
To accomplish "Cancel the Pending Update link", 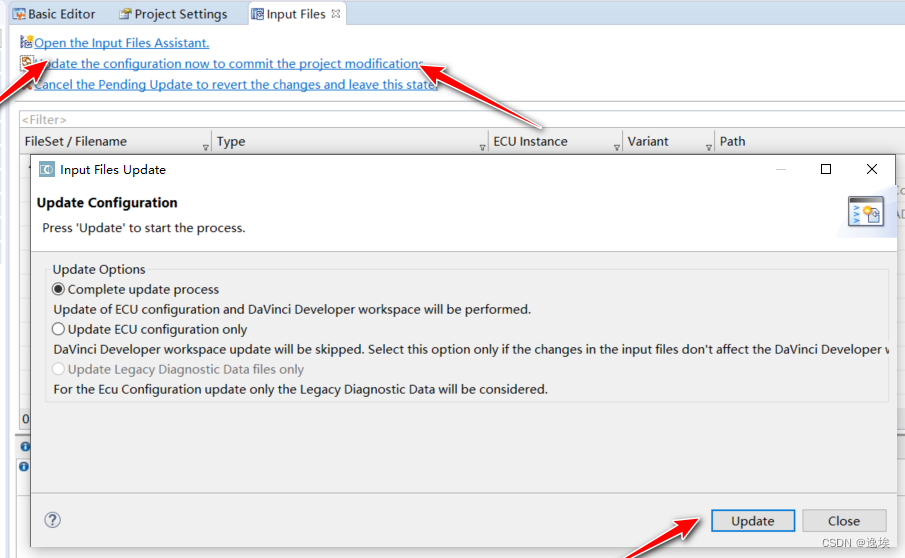I will point(235,84).
